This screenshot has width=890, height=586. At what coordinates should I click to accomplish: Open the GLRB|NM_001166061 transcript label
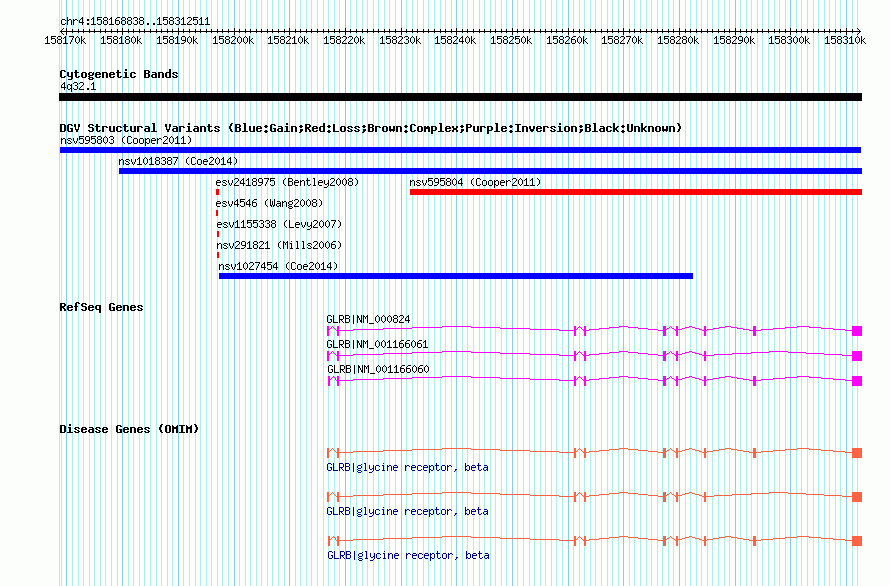pos(377,345)
